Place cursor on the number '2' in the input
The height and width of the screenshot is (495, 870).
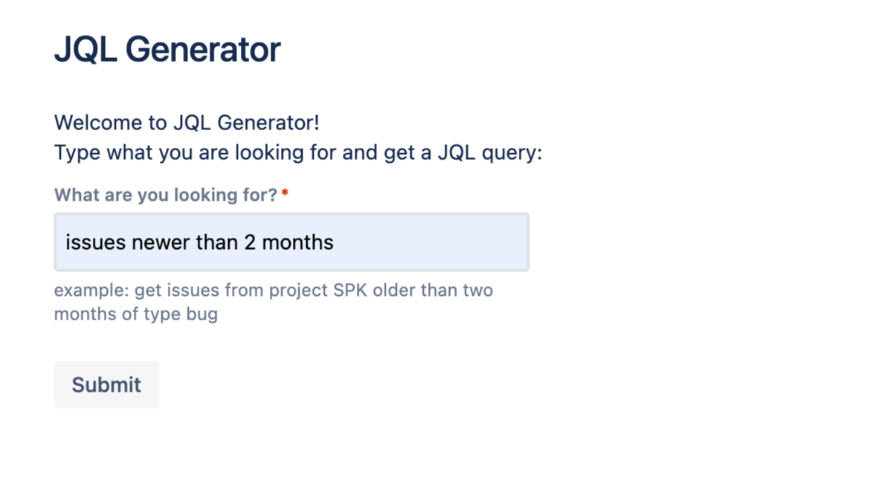[250, 242]
